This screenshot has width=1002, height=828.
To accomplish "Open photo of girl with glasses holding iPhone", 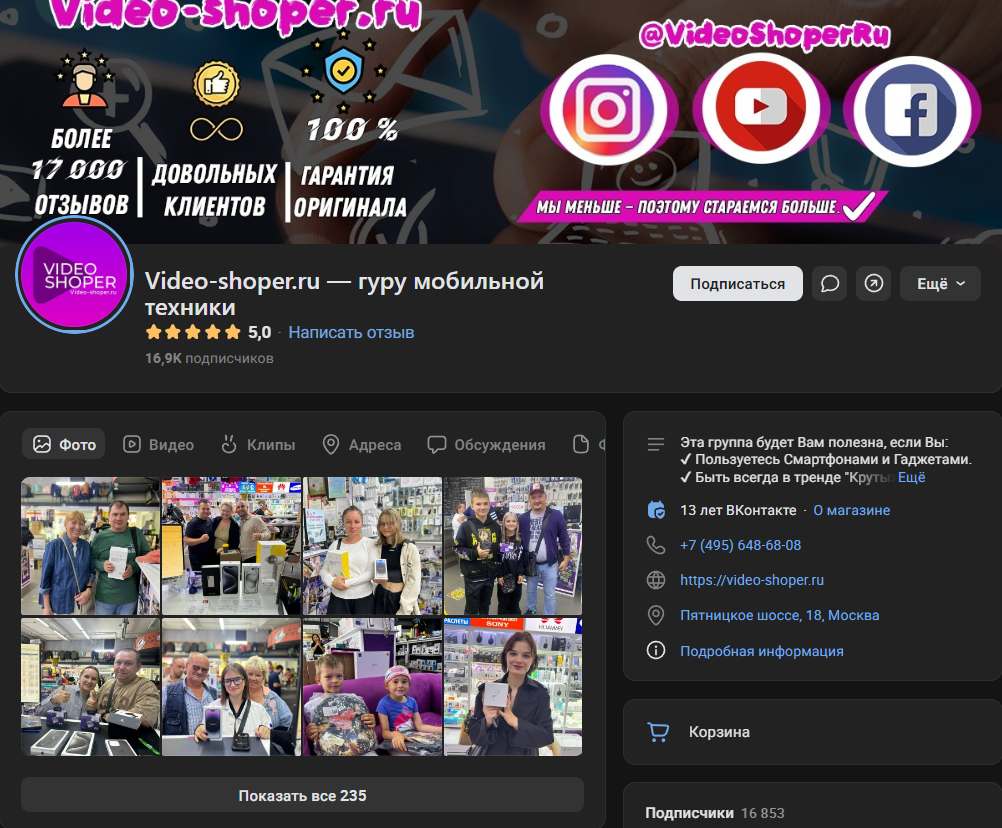I will pos(231,687).
